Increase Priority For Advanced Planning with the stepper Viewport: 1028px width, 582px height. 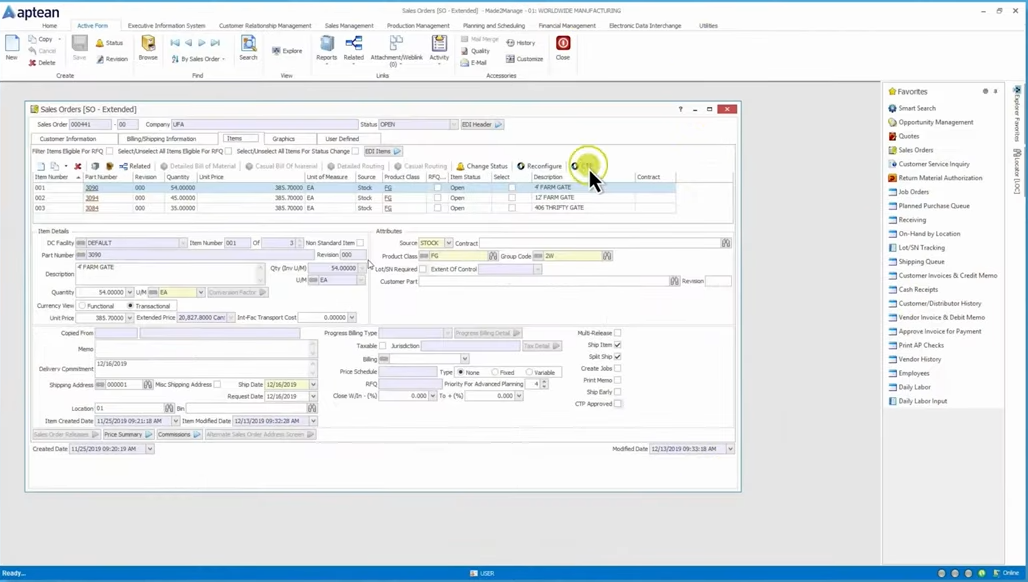pyautogui.click(x=544, y=381)
